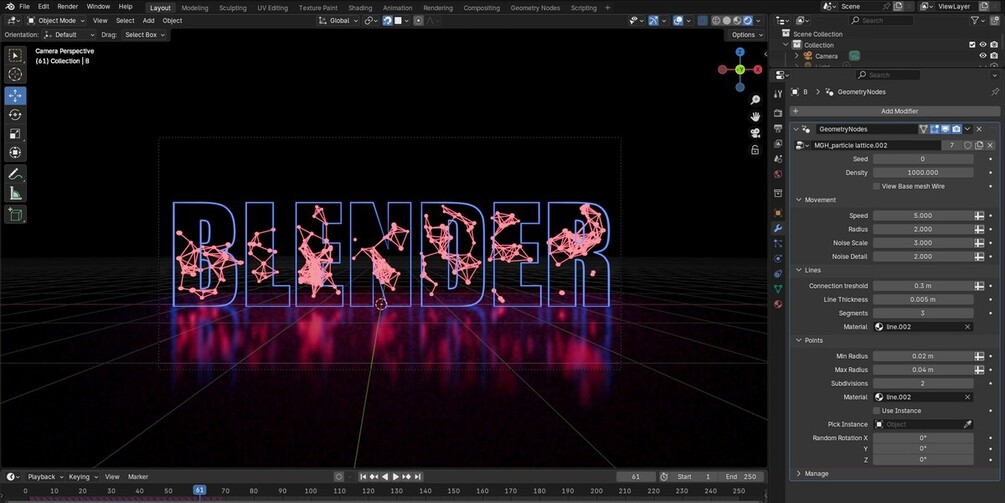
Task: Select the Add Cube tool
Action: [x=15, y=215]
